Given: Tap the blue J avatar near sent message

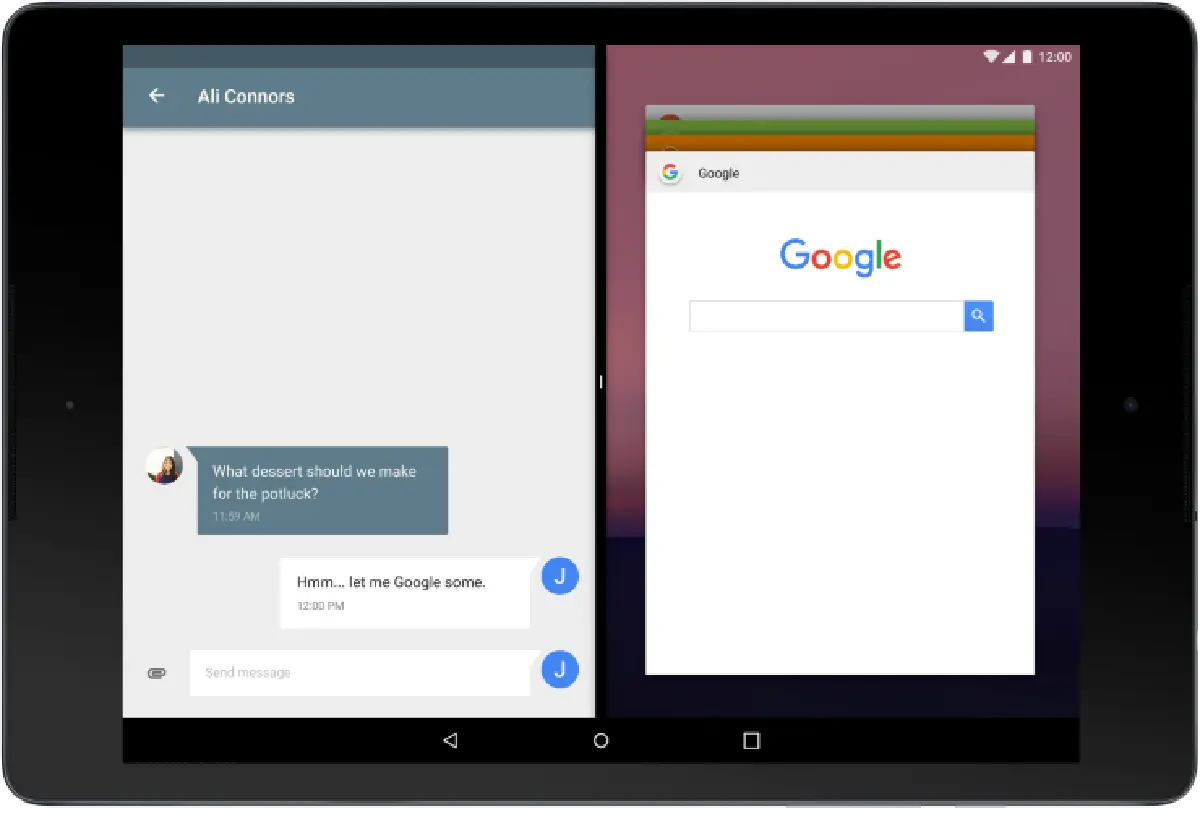Looking at the screenshot, I should (560, 576).
